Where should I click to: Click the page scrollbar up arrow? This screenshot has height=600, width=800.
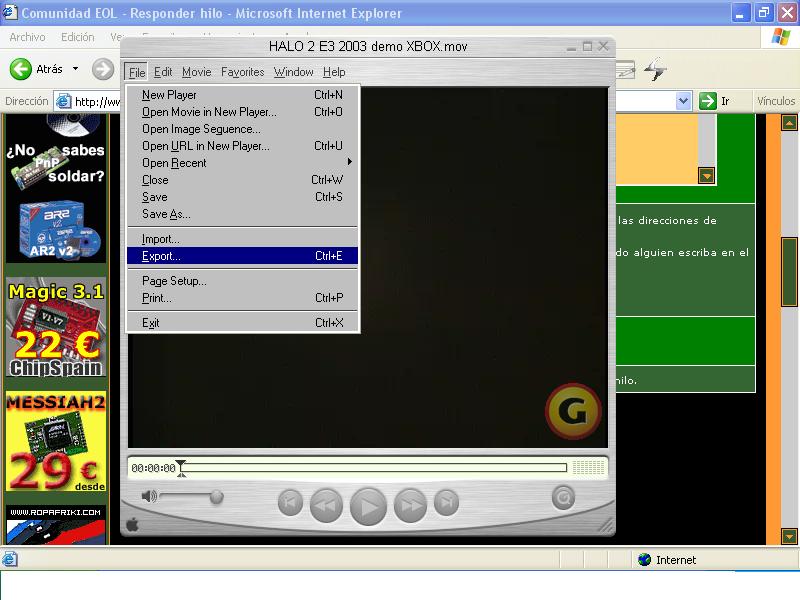[789, 123]
